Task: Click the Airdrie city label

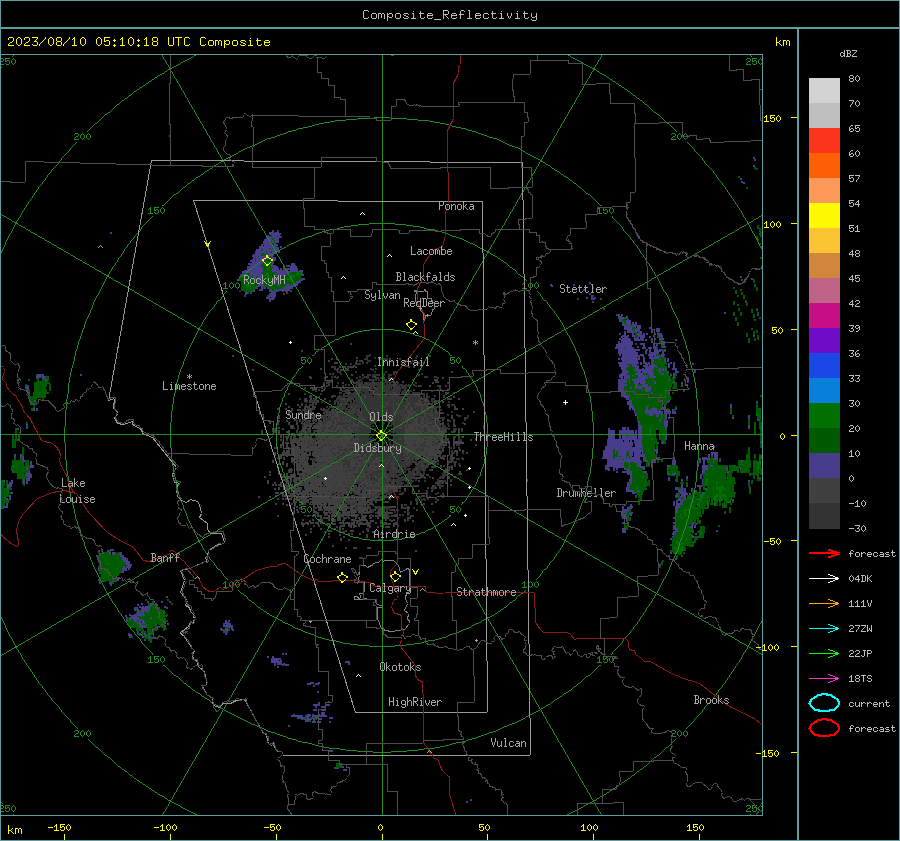Action: tap(394, 534)
